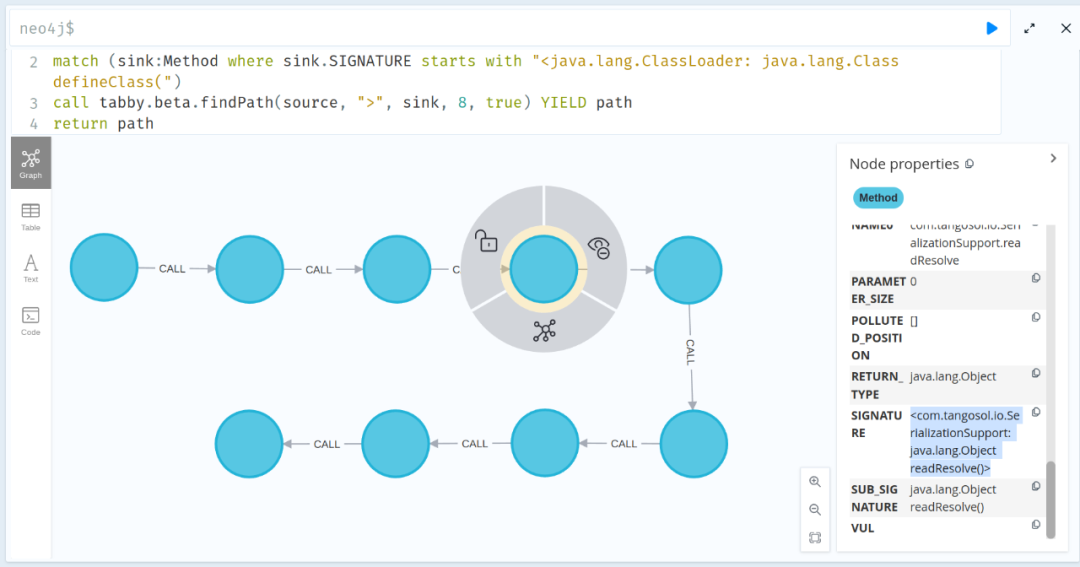This screenshot has height=567, width=1080.
Task: Switch to the Table view tab
Action: pos(31,216)
